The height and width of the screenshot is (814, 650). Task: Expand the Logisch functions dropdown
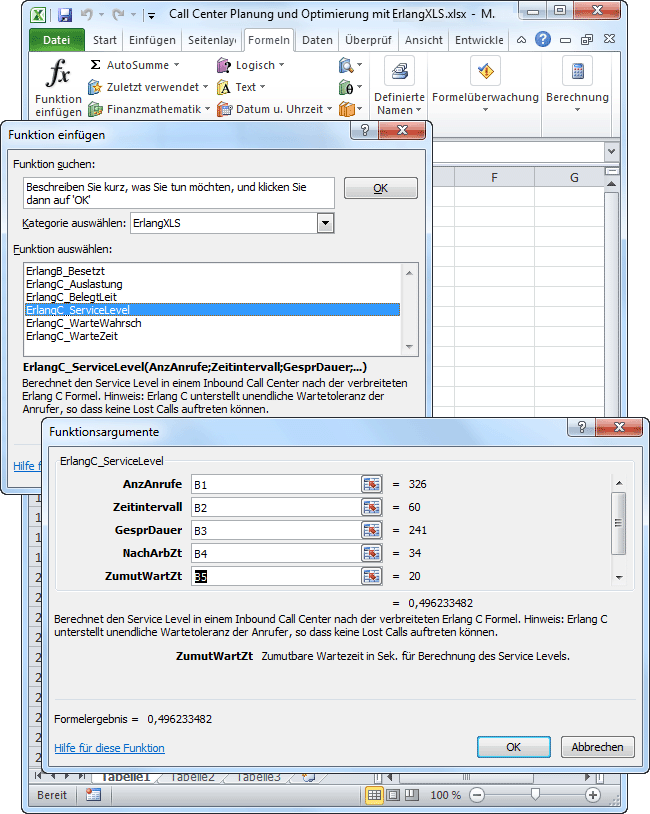[x=258, y=65]
